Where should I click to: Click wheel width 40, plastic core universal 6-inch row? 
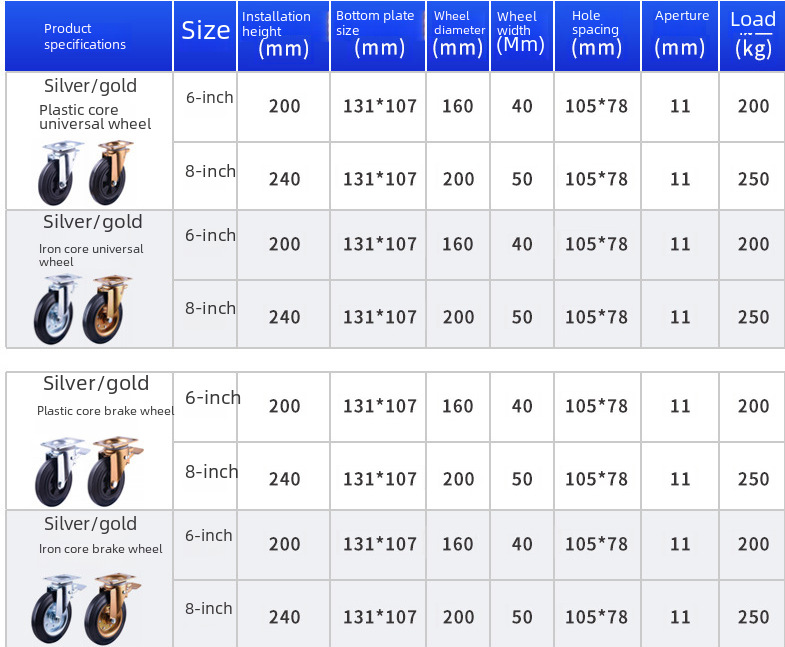click(x=522, y=106)
